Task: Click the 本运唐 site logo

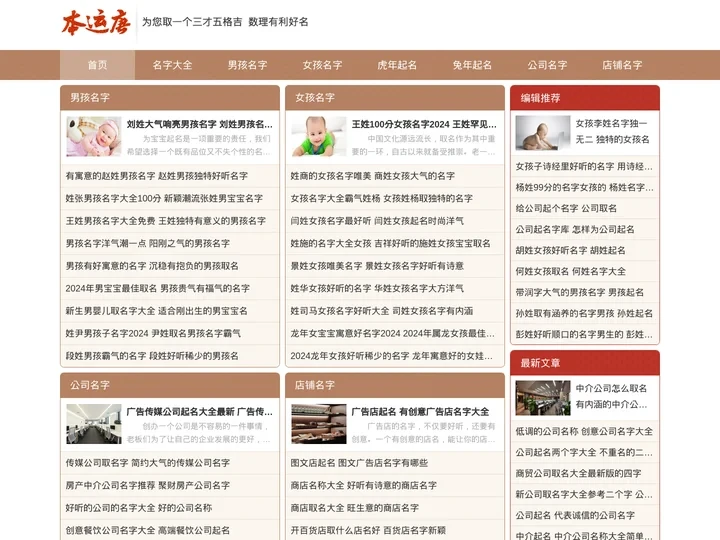Action: (96, 22)
